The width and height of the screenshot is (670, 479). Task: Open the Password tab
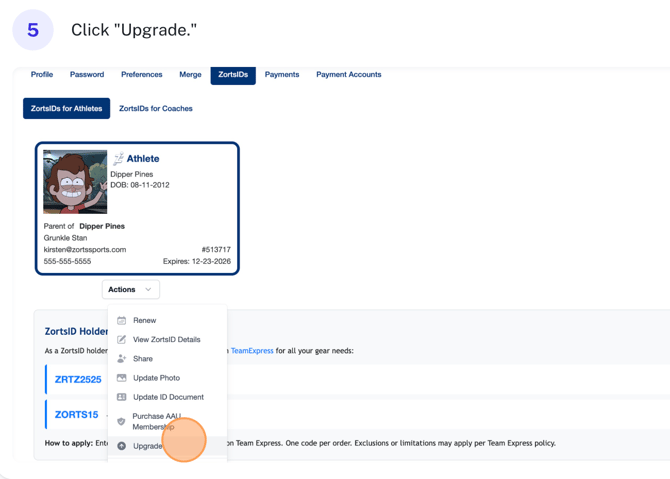tap(87, 75)
